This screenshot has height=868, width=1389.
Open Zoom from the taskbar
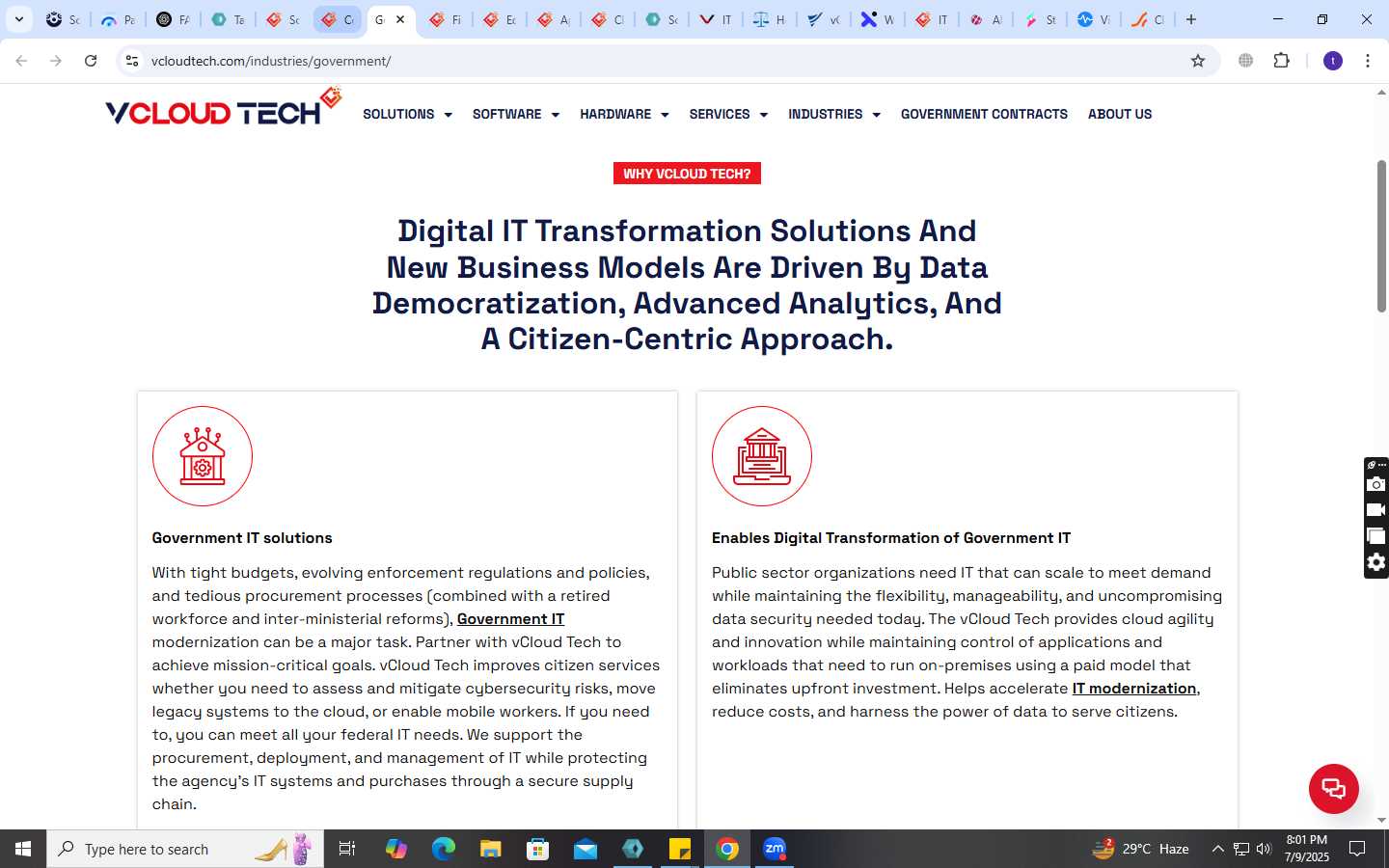(x=775, y=849)
